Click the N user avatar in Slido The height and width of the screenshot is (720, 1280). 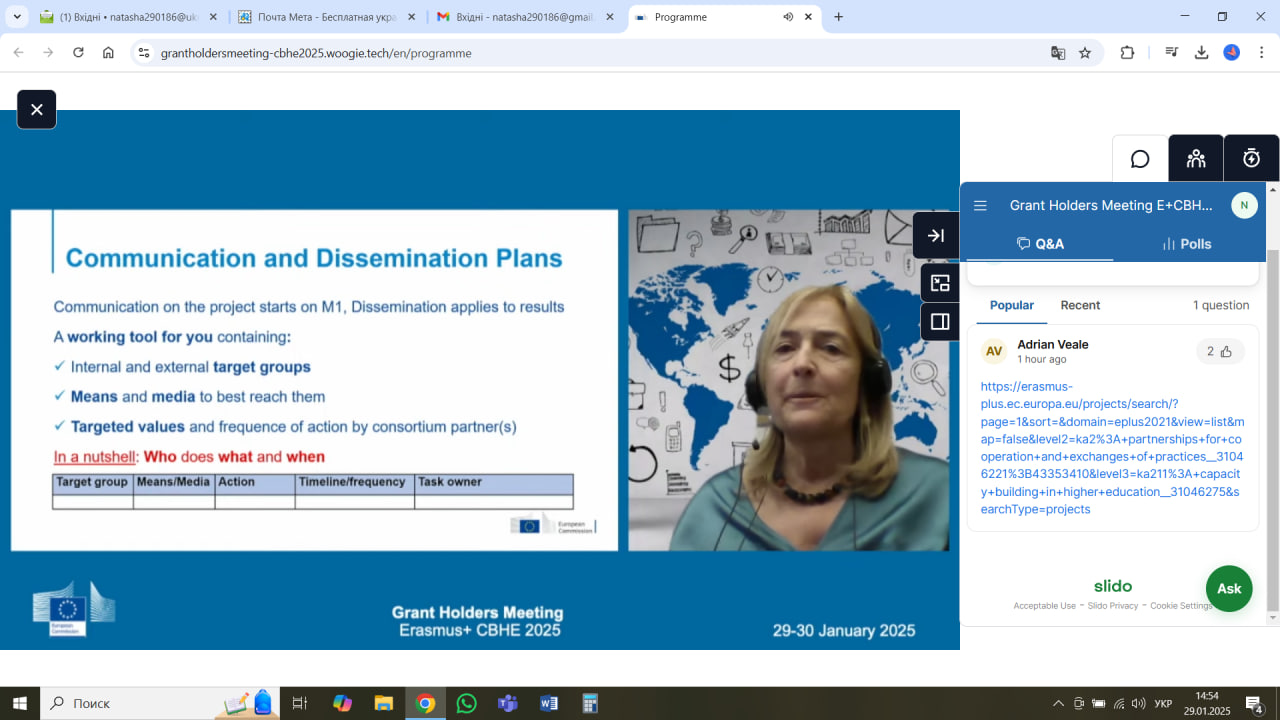1244,205
